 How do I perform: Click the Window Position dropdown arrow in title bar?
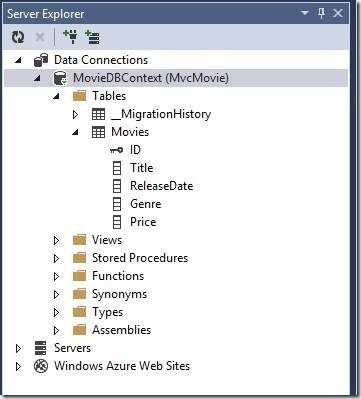304,13
